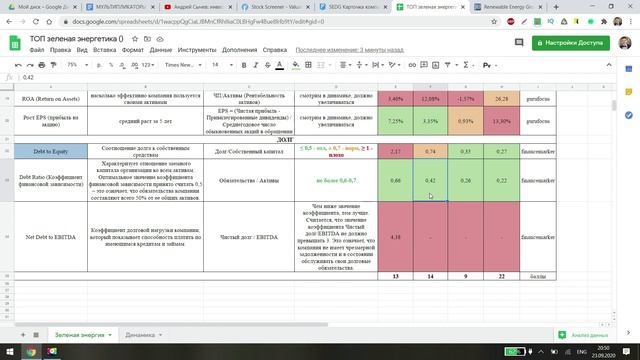Open the Файл menu

click(37, 50)
